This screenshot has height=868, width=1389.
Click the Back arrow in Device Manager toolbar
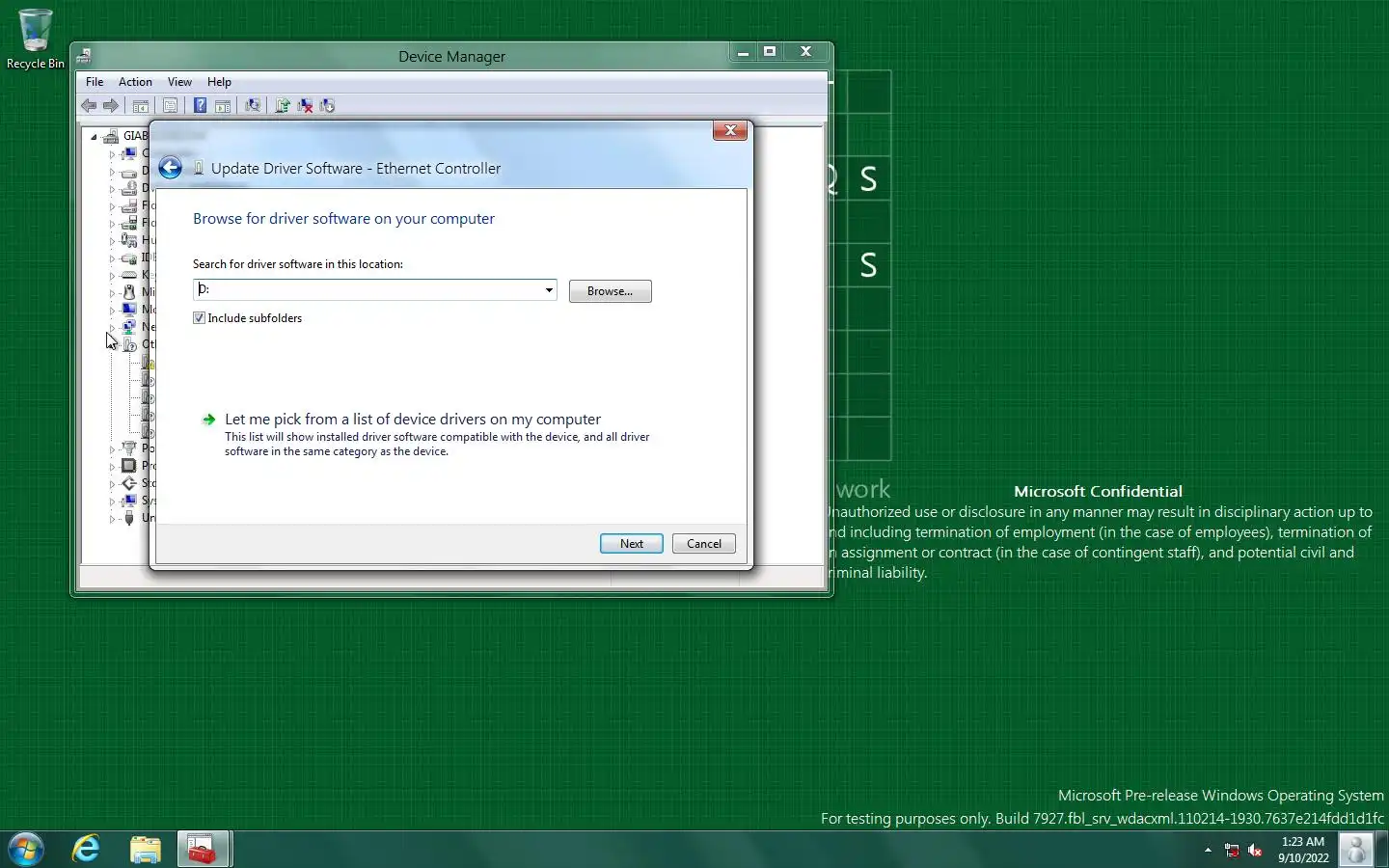click(x=89, y=106)
